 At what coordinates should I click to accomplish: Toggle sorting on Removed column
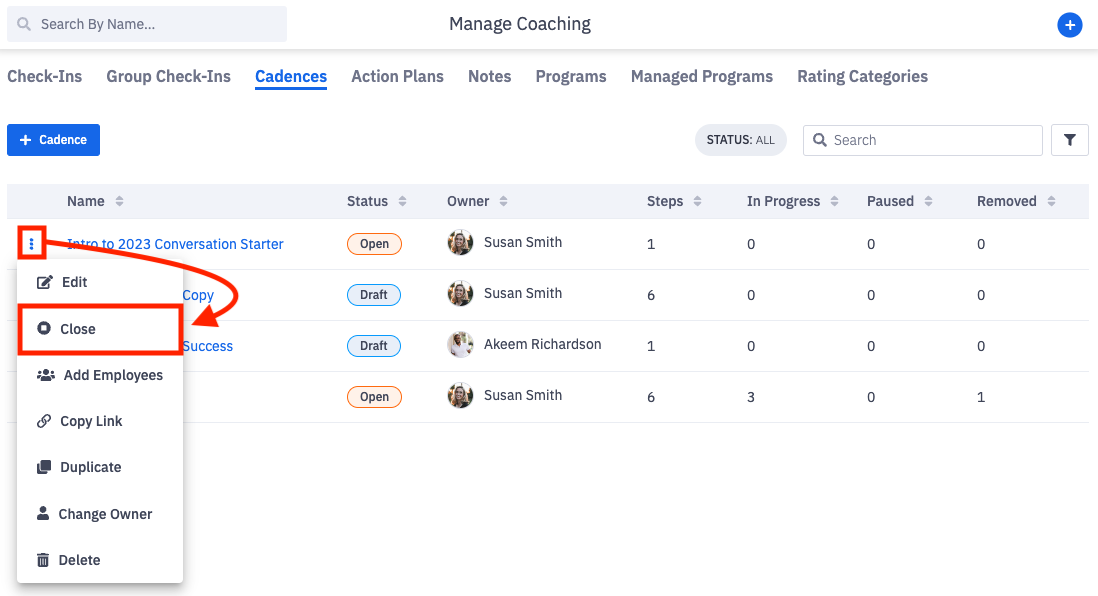tap(1051, 201)
